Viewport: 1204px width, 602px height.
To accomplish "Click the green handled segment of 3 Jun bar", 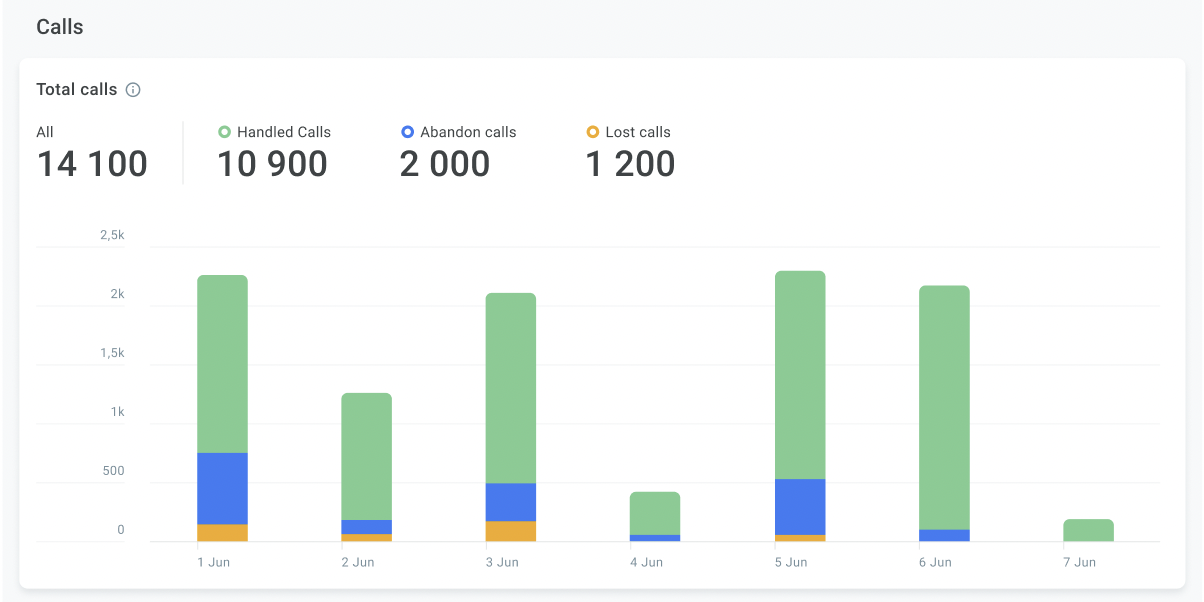I will [x=511, y=388].
